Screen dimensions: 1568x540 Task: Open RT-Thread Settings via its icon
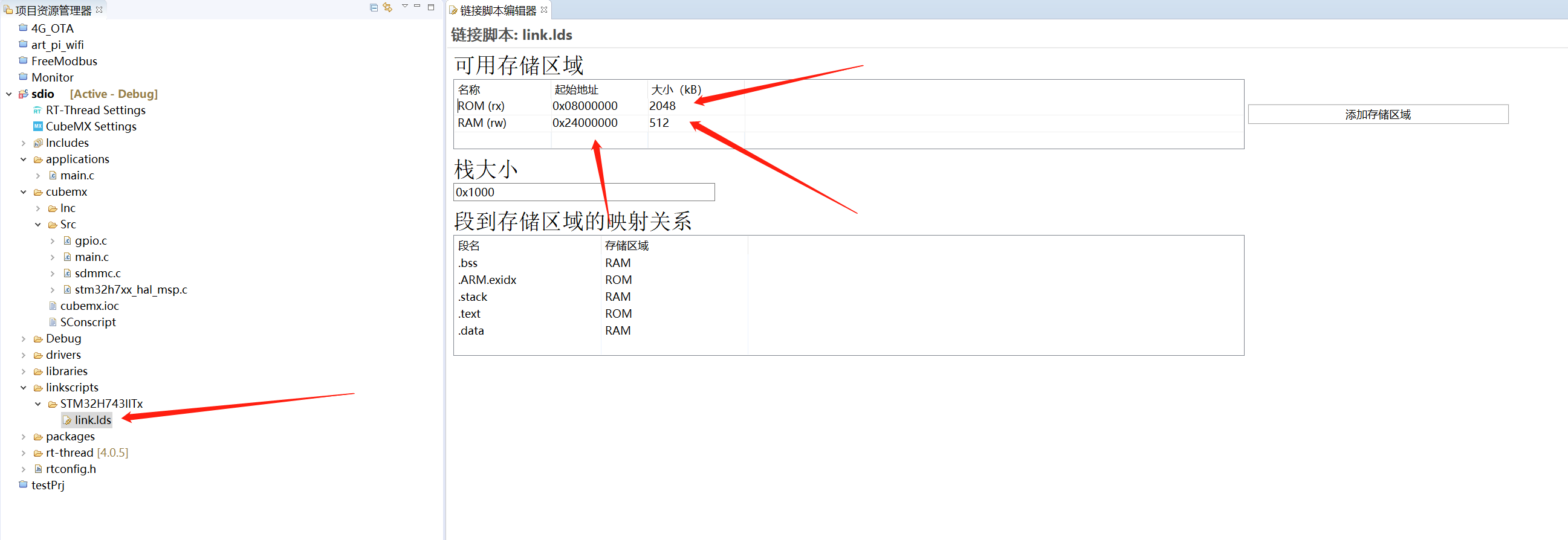(x=37, y=110)
